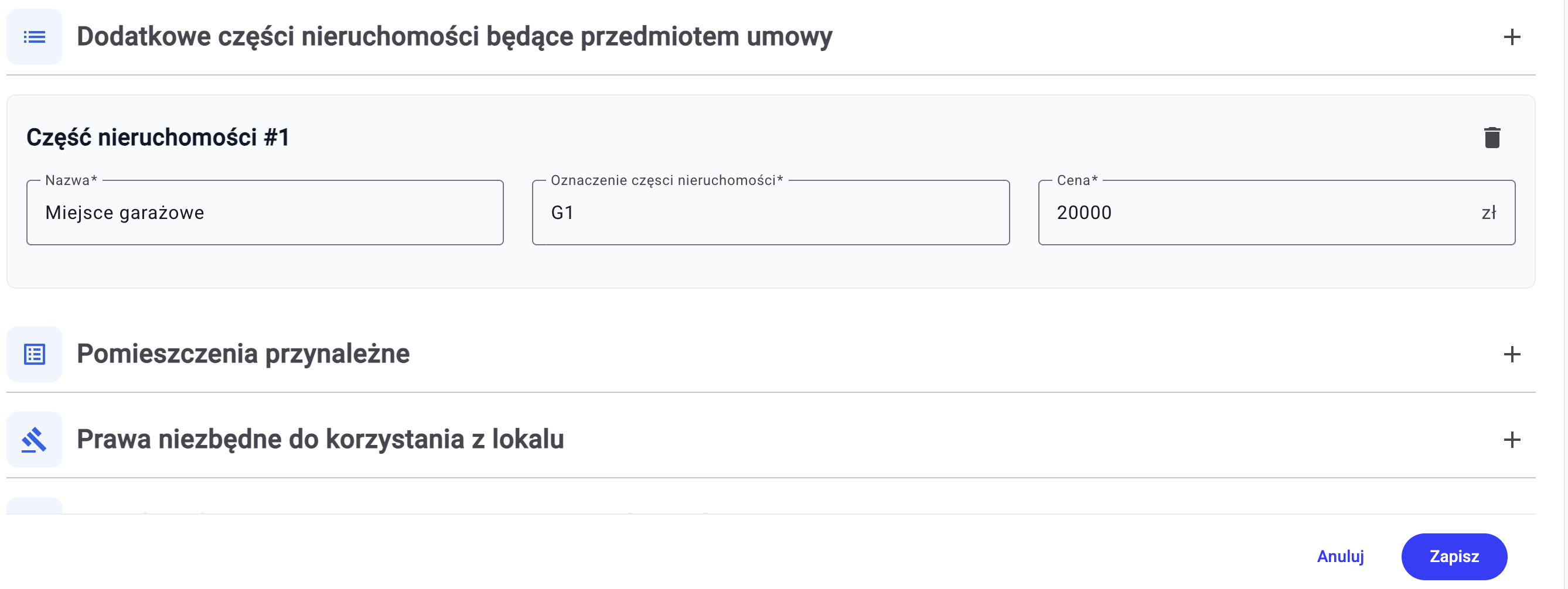Screen dimensions: 1568x589
Task: Add a new Pomieszczenia przynależne entry
Action: click(x=1511, y=354)
